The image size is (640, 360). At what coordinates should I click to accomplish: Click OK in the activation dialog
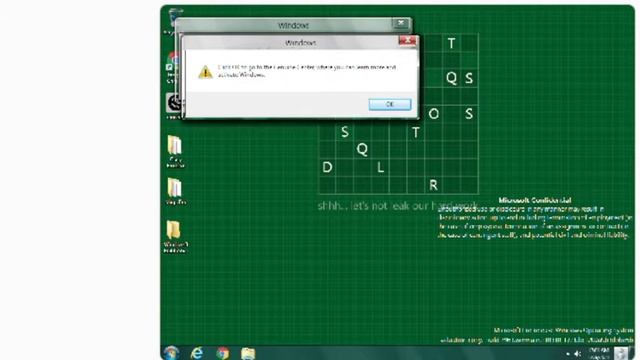pos(390,104)
